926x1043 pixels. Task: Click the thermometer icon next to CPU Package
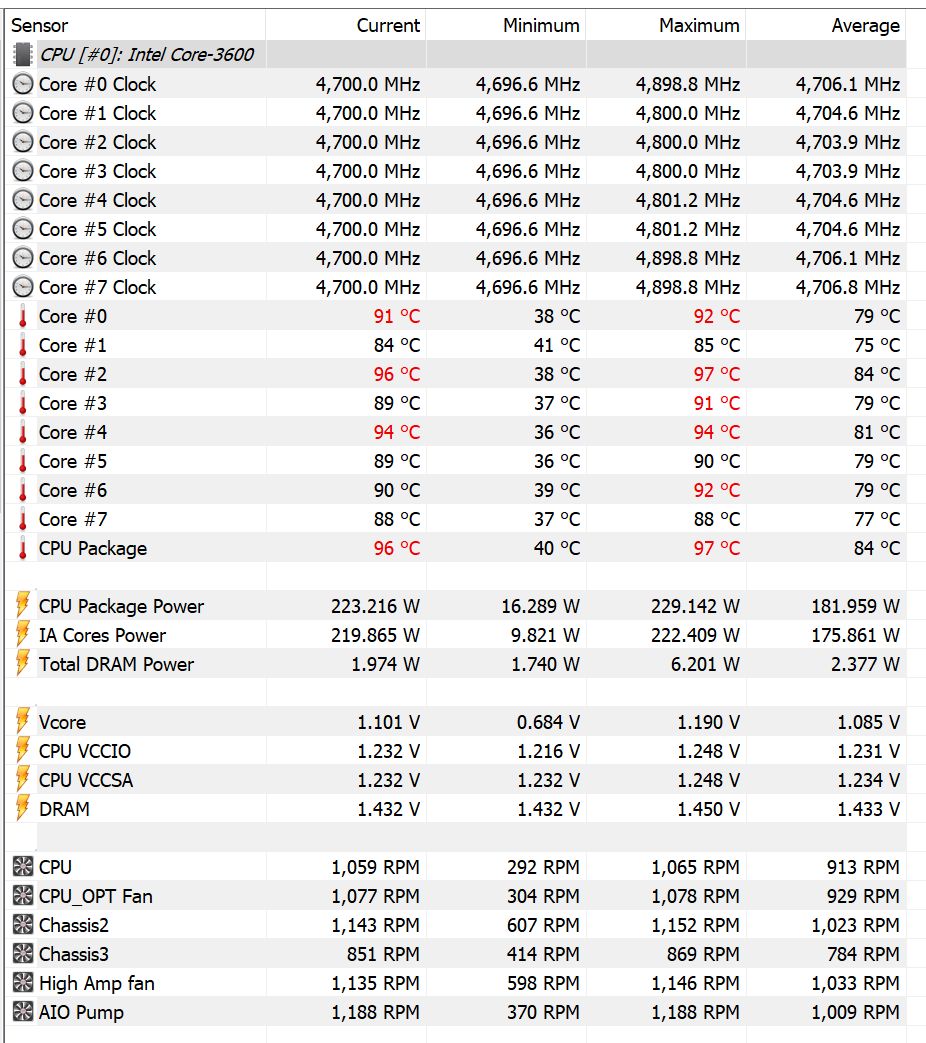[x=23, y=548]
